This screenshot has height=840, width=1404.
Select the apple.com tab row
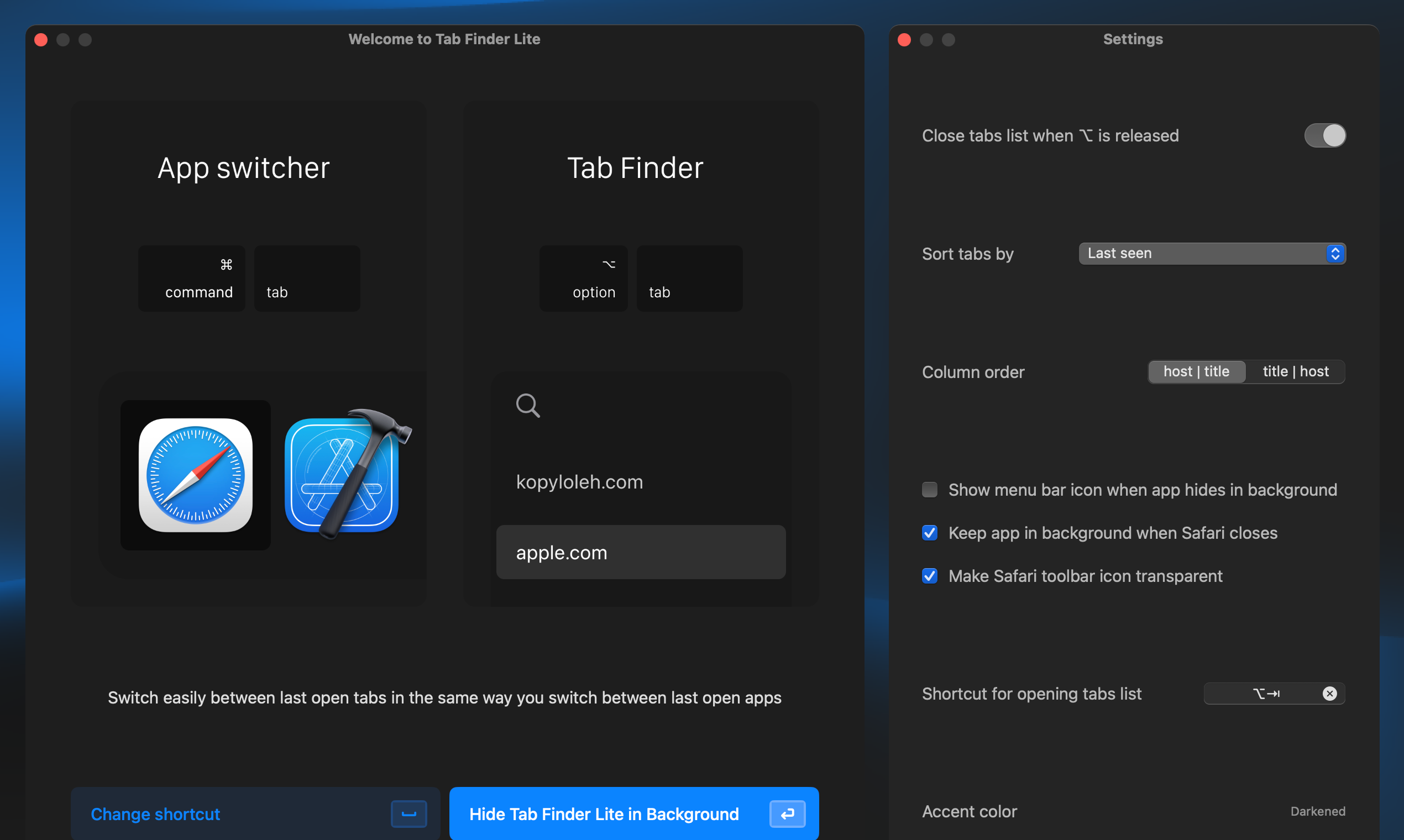pos(640,553)
